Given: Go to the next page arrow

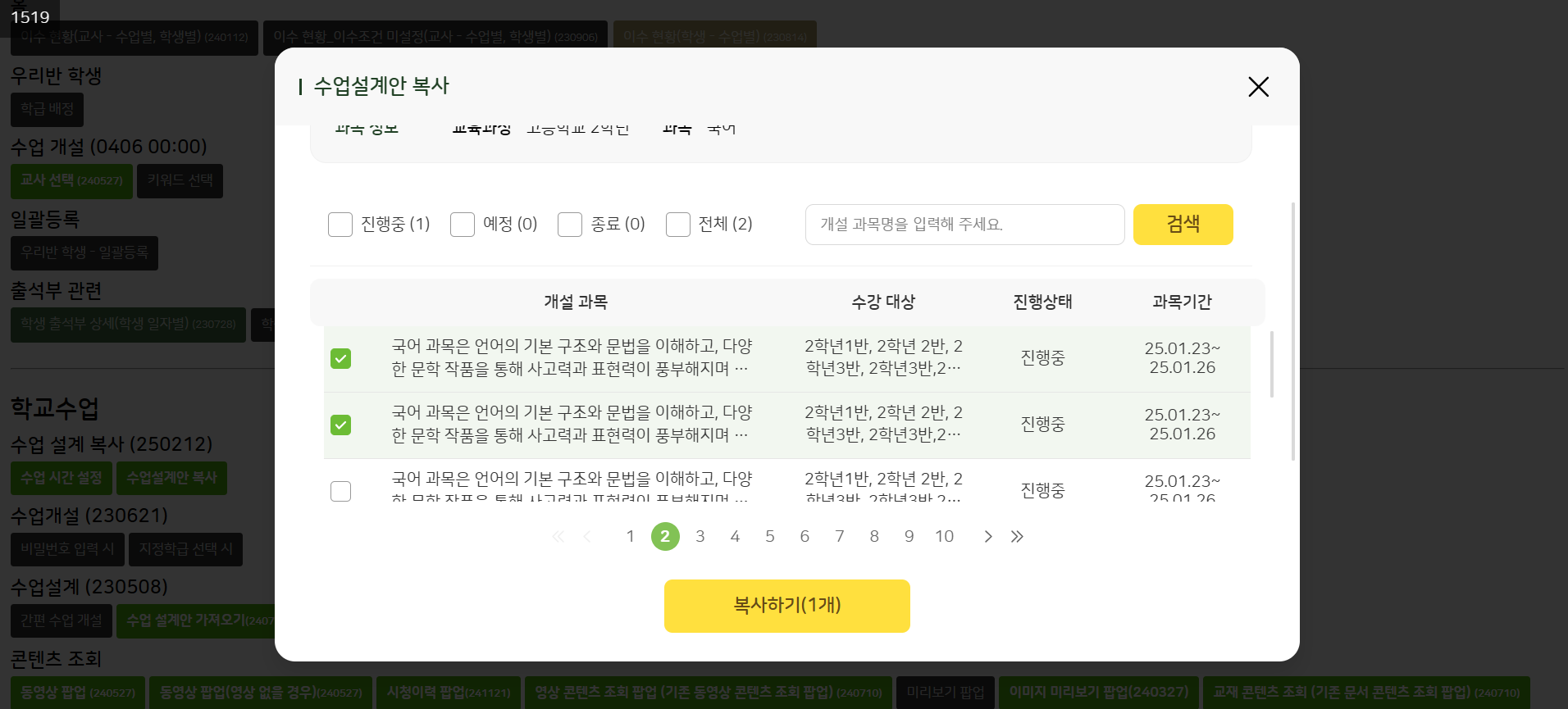Looking at the screenshot, I should [x=988, y=537].
